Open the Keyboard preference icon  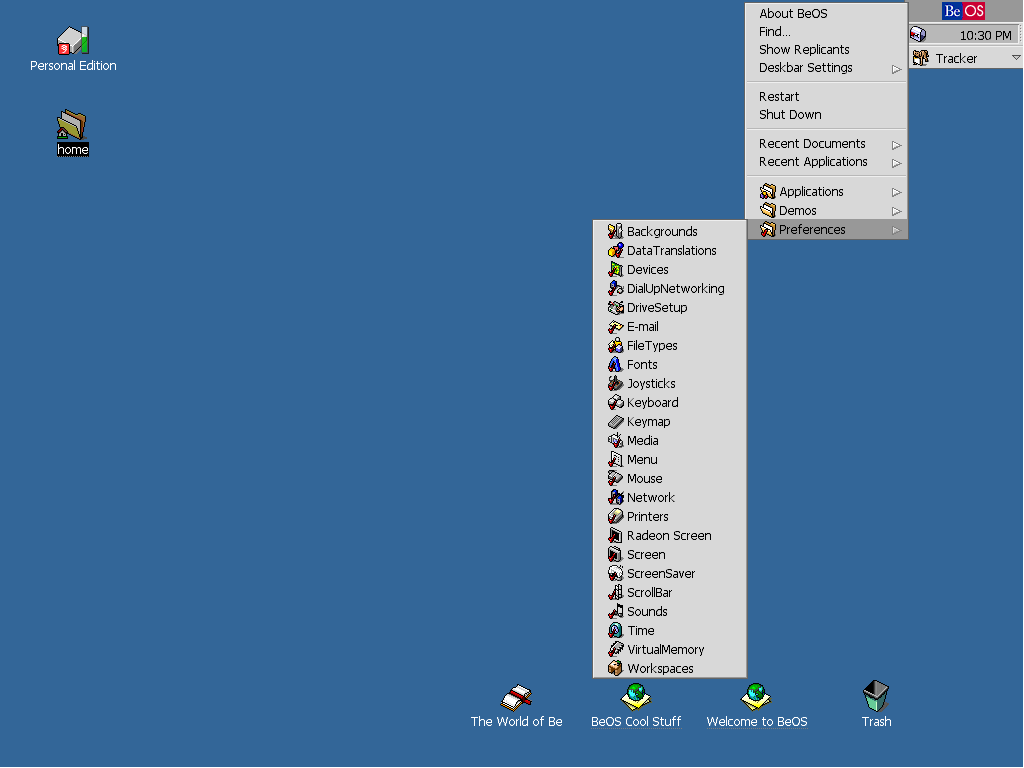615,402
